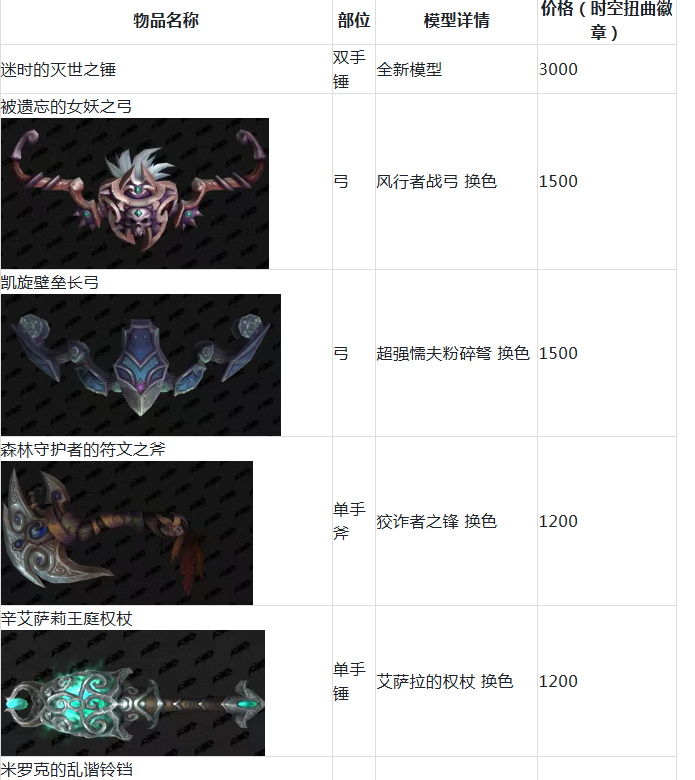Click the 部位 column header
Screen dimensions: 695x780
coord(354,20)
